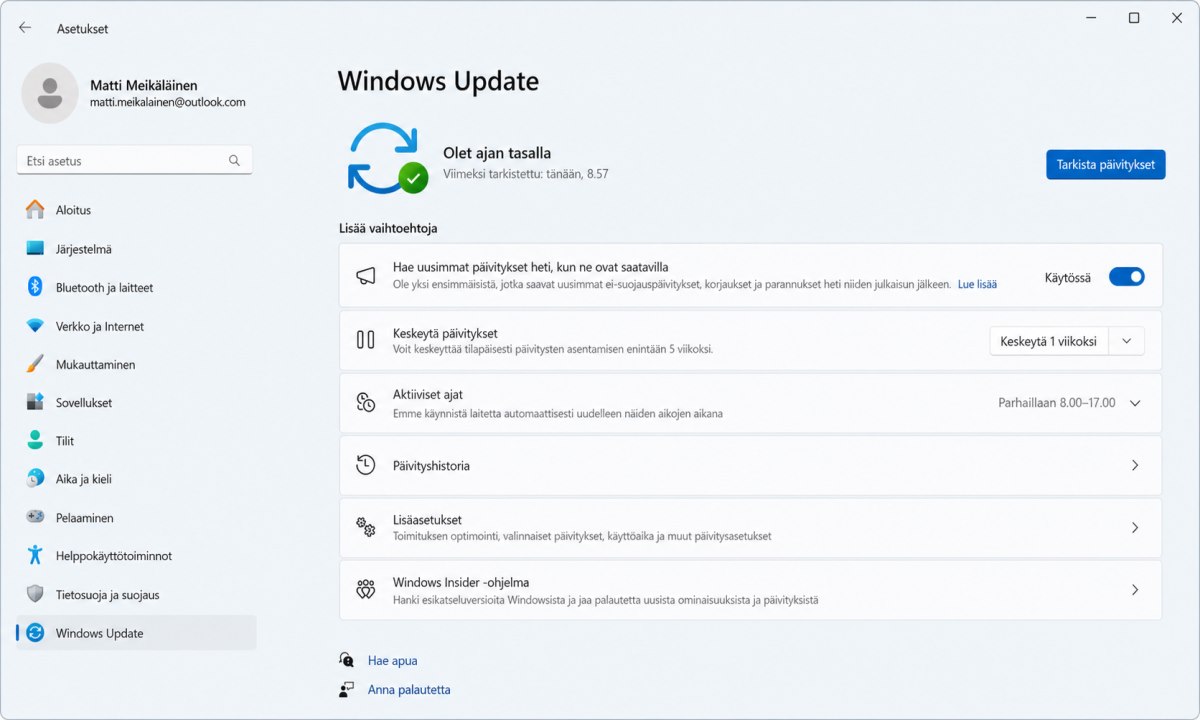The image size is (1200, 720).
Task: Minimize the Asetukset window
Action: (1090, 18)
